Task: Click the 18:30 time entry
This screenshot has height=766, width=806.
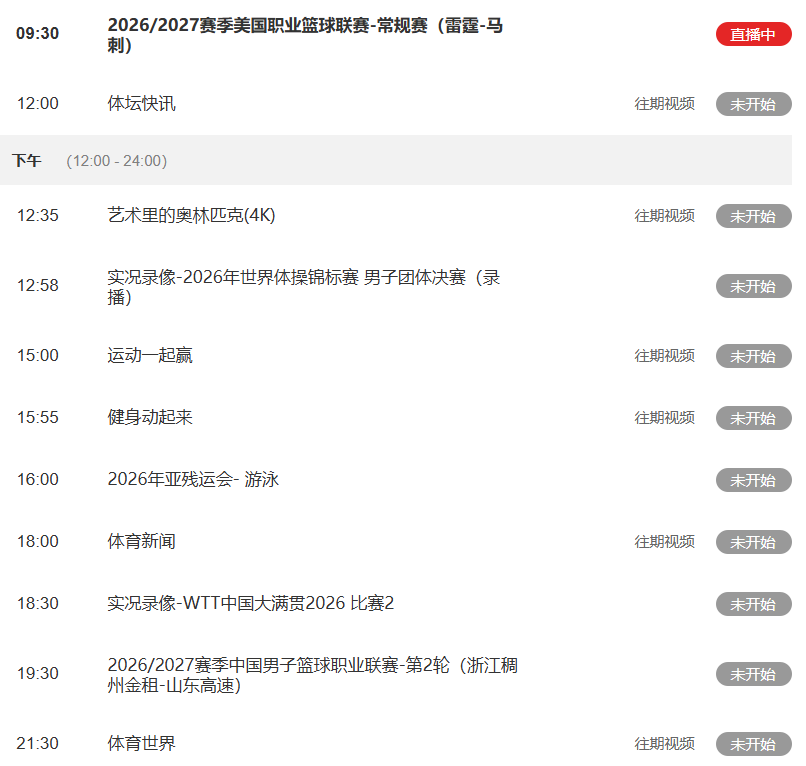Action: pyautogui.click(x=38, y=604)
